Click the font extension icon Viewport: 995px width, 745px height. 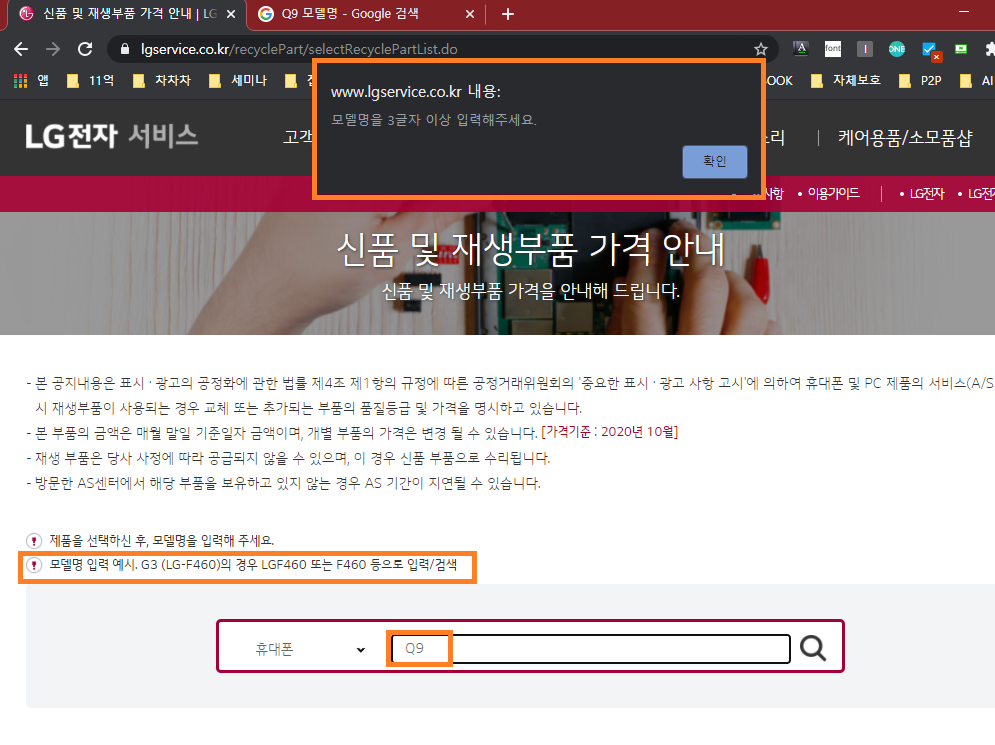coord(833,48)
